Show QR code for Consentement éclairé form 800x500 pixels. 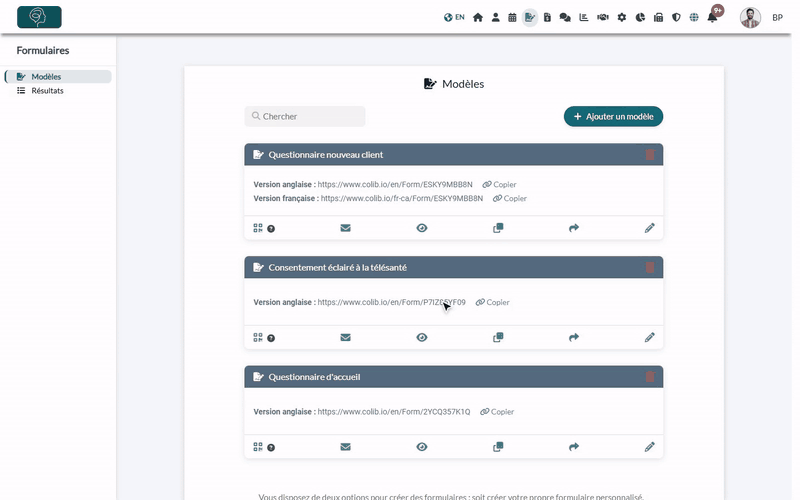coord(258,338)
